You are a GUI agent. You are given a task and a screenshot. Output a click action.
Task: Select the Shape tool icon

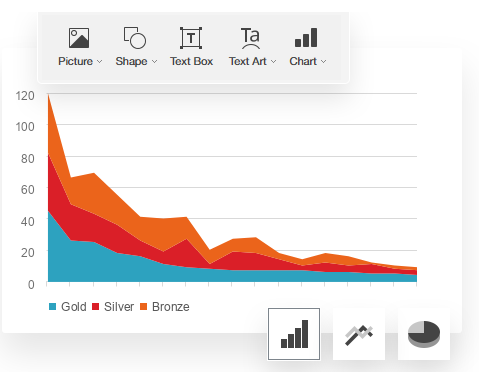[135, 38]
